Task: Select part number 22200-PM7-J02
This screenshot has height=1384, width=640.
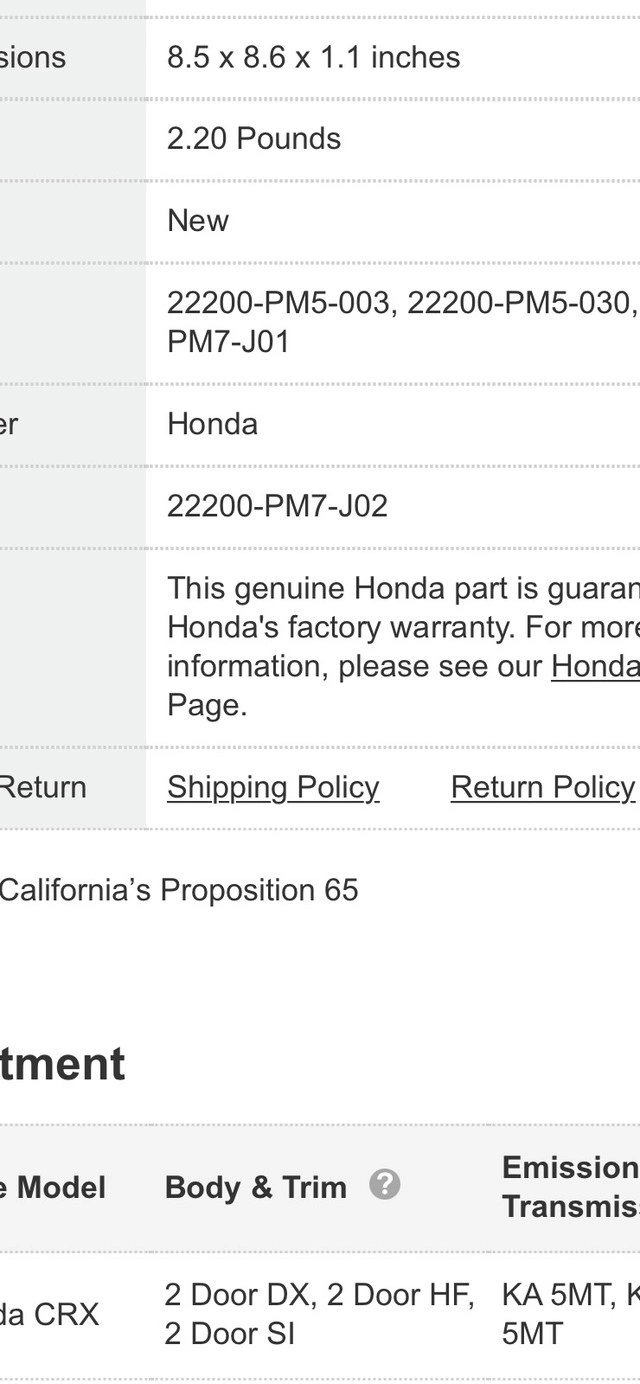Action: pos(277,506)
